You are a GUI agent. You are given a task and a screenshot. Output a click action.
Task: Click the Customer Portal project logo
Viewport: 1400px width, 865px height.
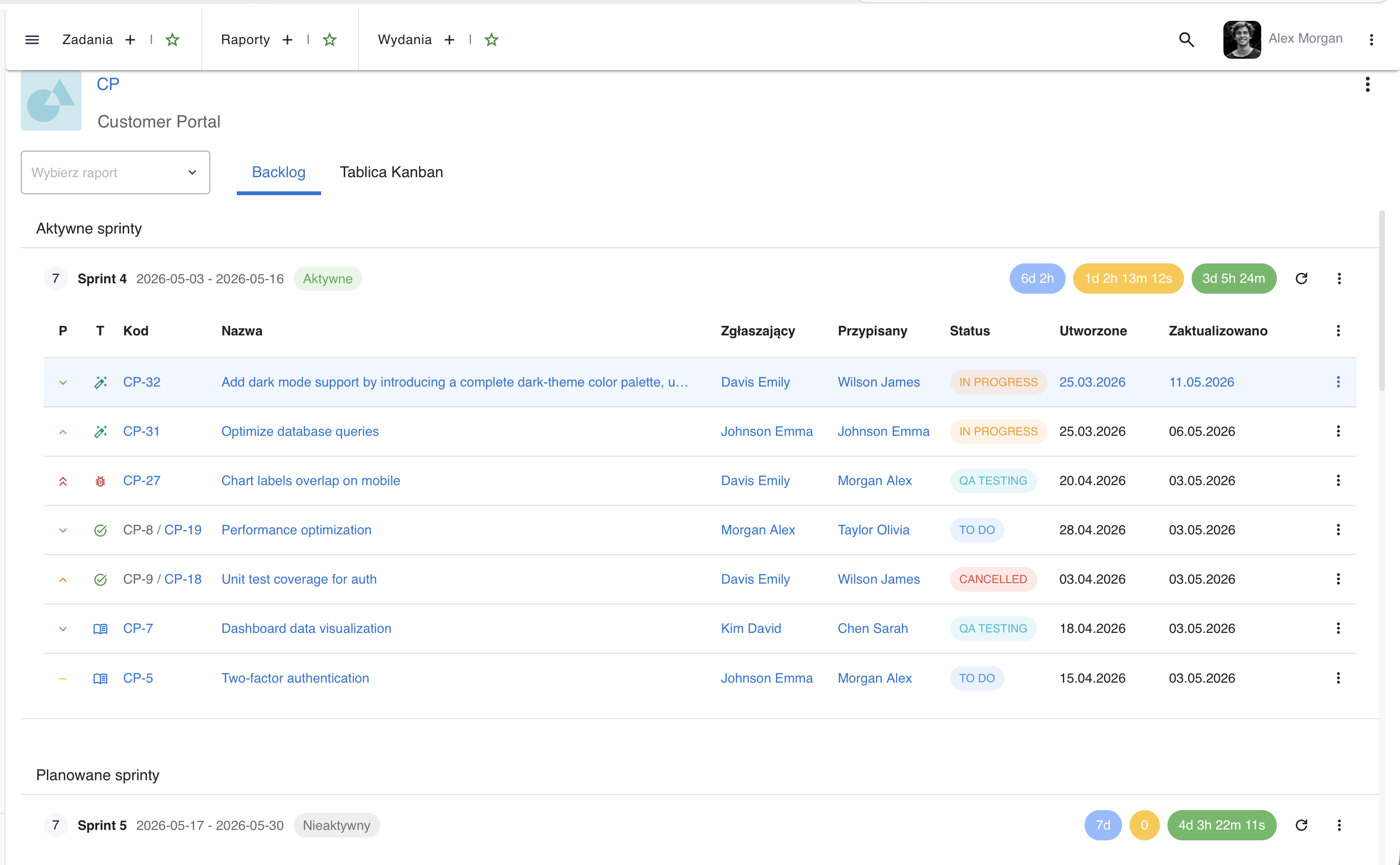click(x=51, y=101)
